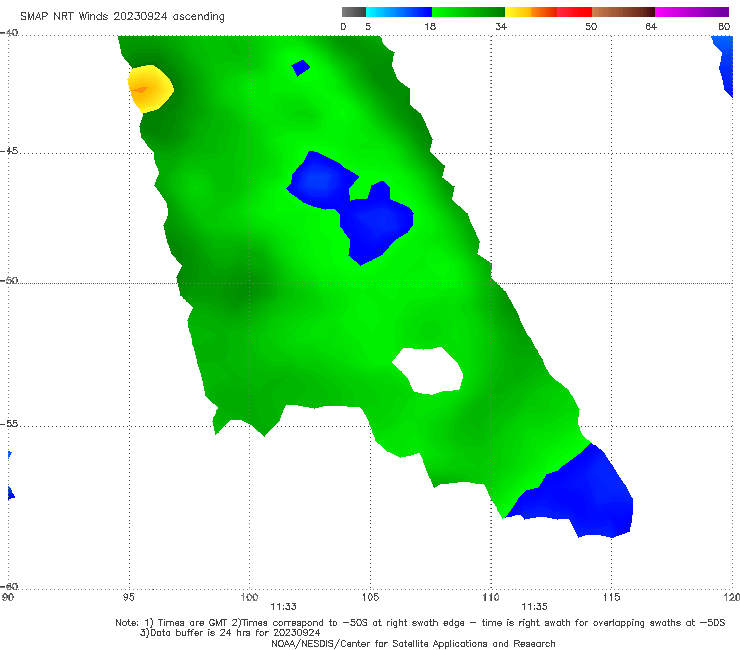Image resolution: width=740 pixels, height=650 pixels.
Task: Click the large blue low-wind area in the center
Action: click(x=352, y=207)
